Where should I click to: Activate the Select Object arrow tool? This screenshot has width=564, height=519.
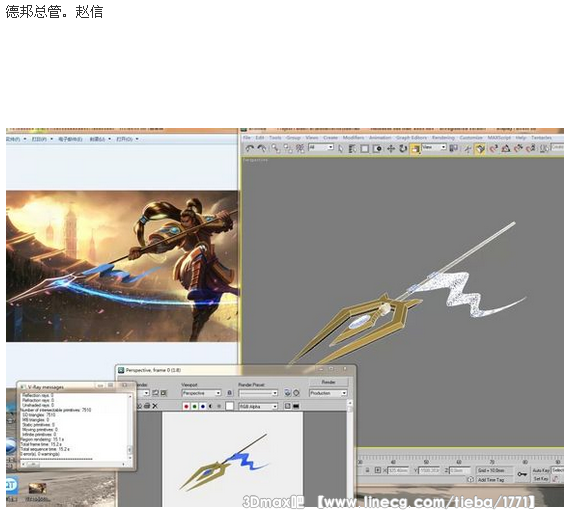340,149
